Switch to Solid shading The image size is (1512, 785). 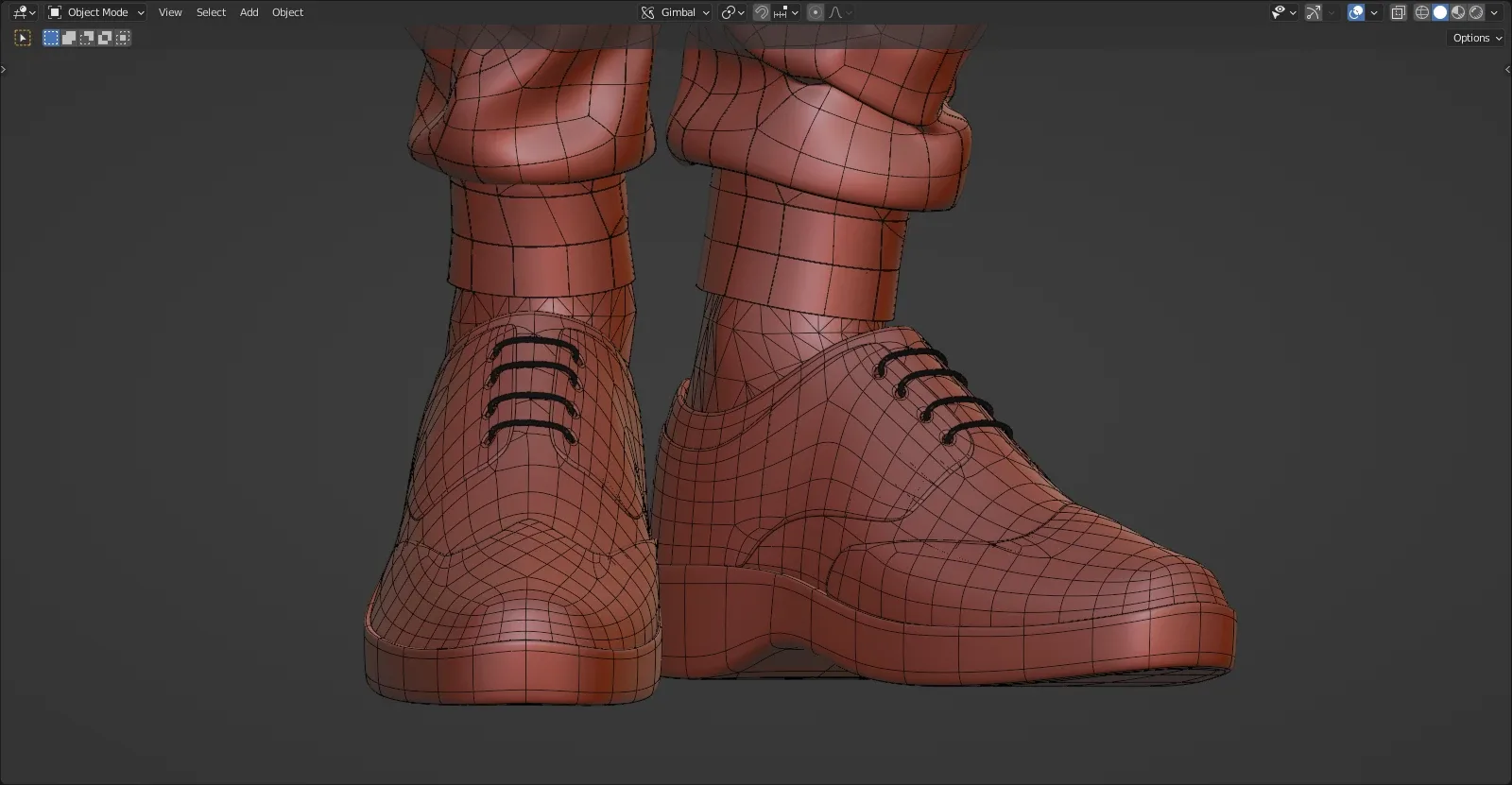[1440, 12]
